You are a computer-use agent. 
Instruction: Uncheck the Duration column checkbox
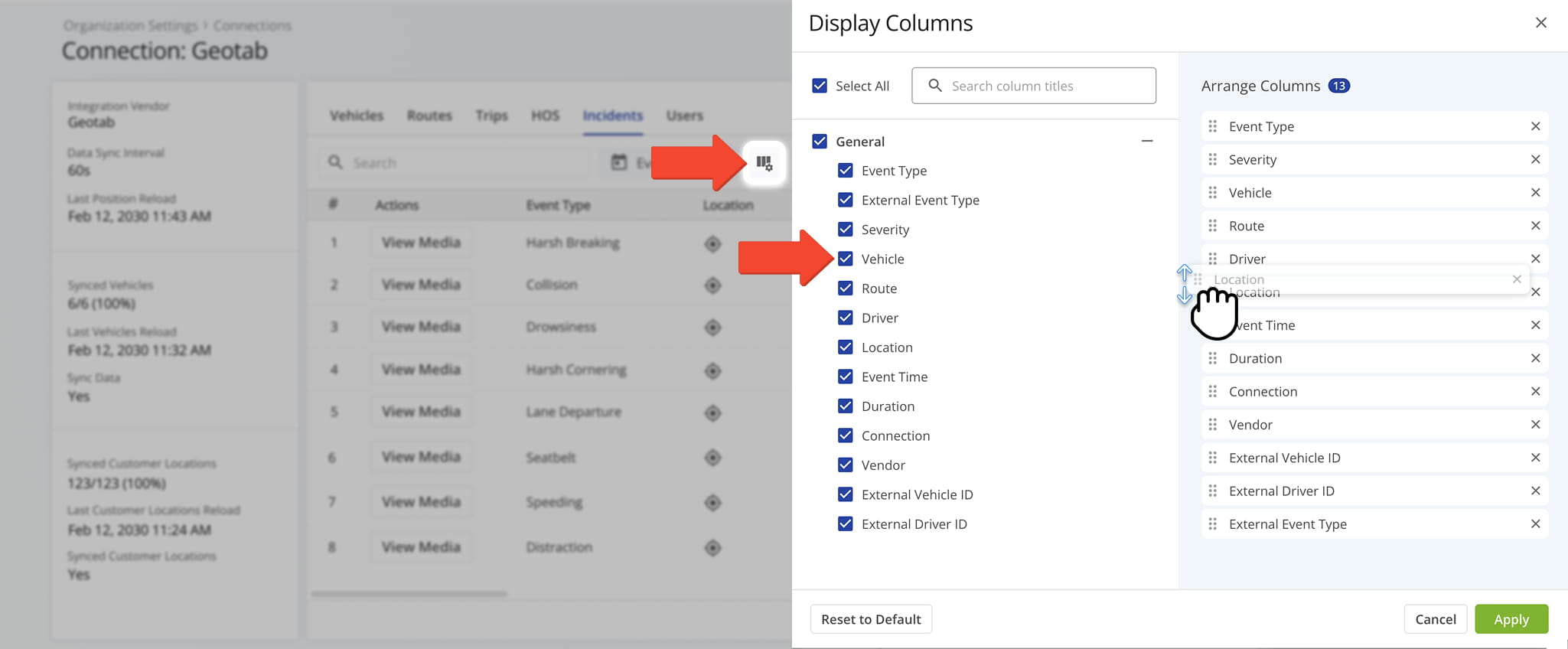pos(846,406)
